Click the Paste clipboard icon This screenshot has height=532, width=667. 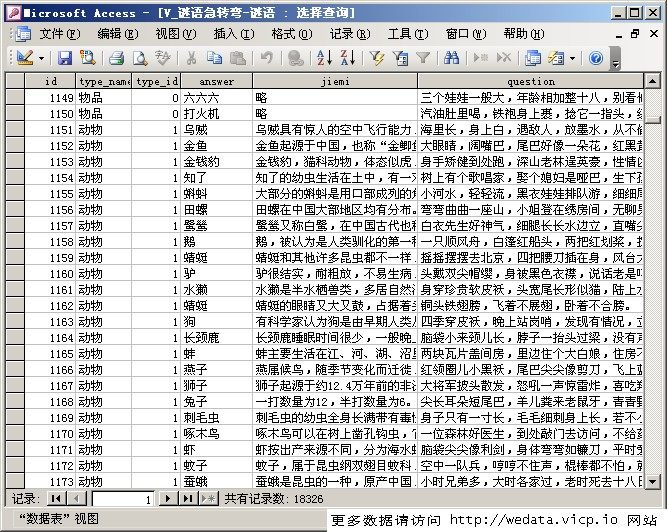click(x=237, y=58)
